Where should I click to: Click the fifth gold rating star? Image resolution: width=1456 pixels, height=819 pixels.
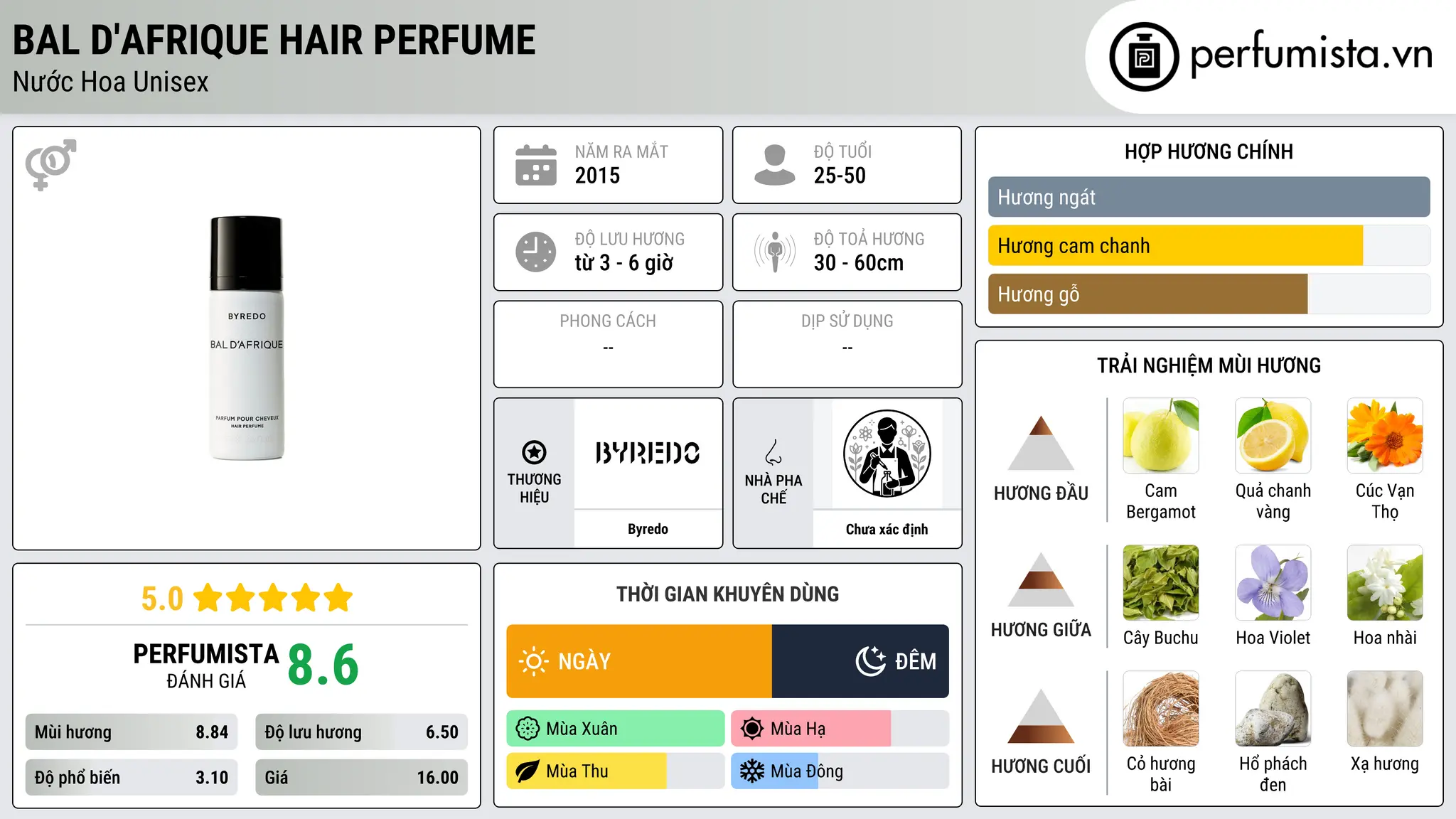[x=338, y=598]
